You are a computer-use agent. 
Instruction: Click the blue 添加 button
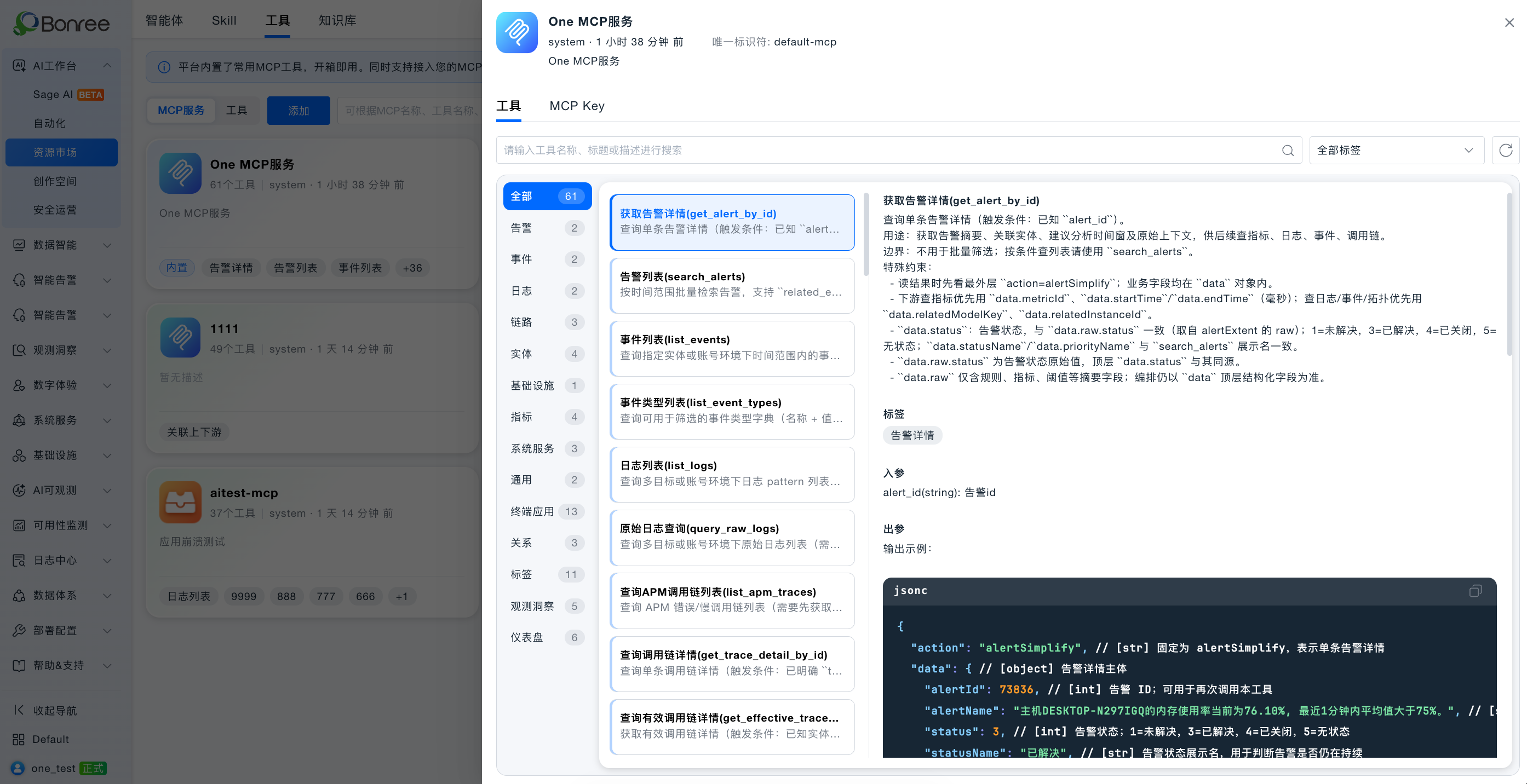coord(298,111)
